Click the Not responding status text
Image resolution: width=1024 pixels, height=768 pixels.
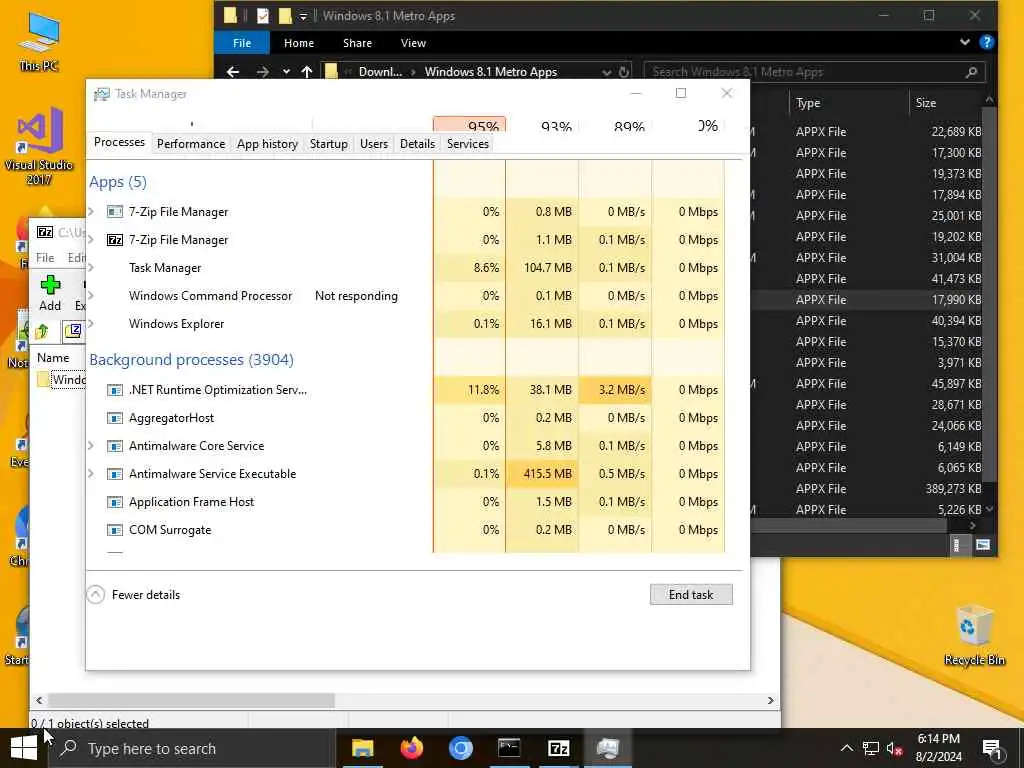[x=356, y=296]
